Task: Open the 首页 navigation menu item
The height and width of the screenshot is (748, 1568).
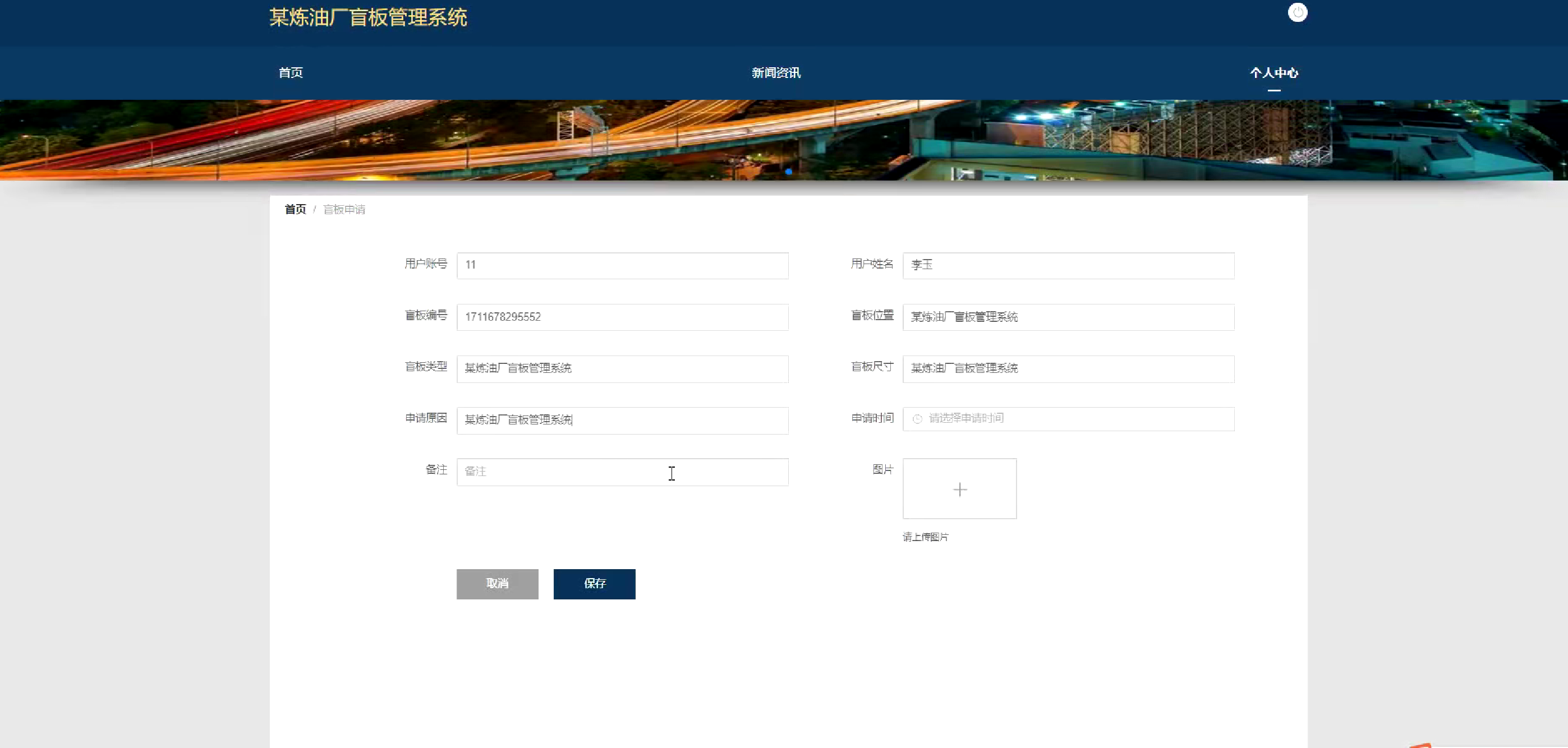Action: [x=291, y=73]
